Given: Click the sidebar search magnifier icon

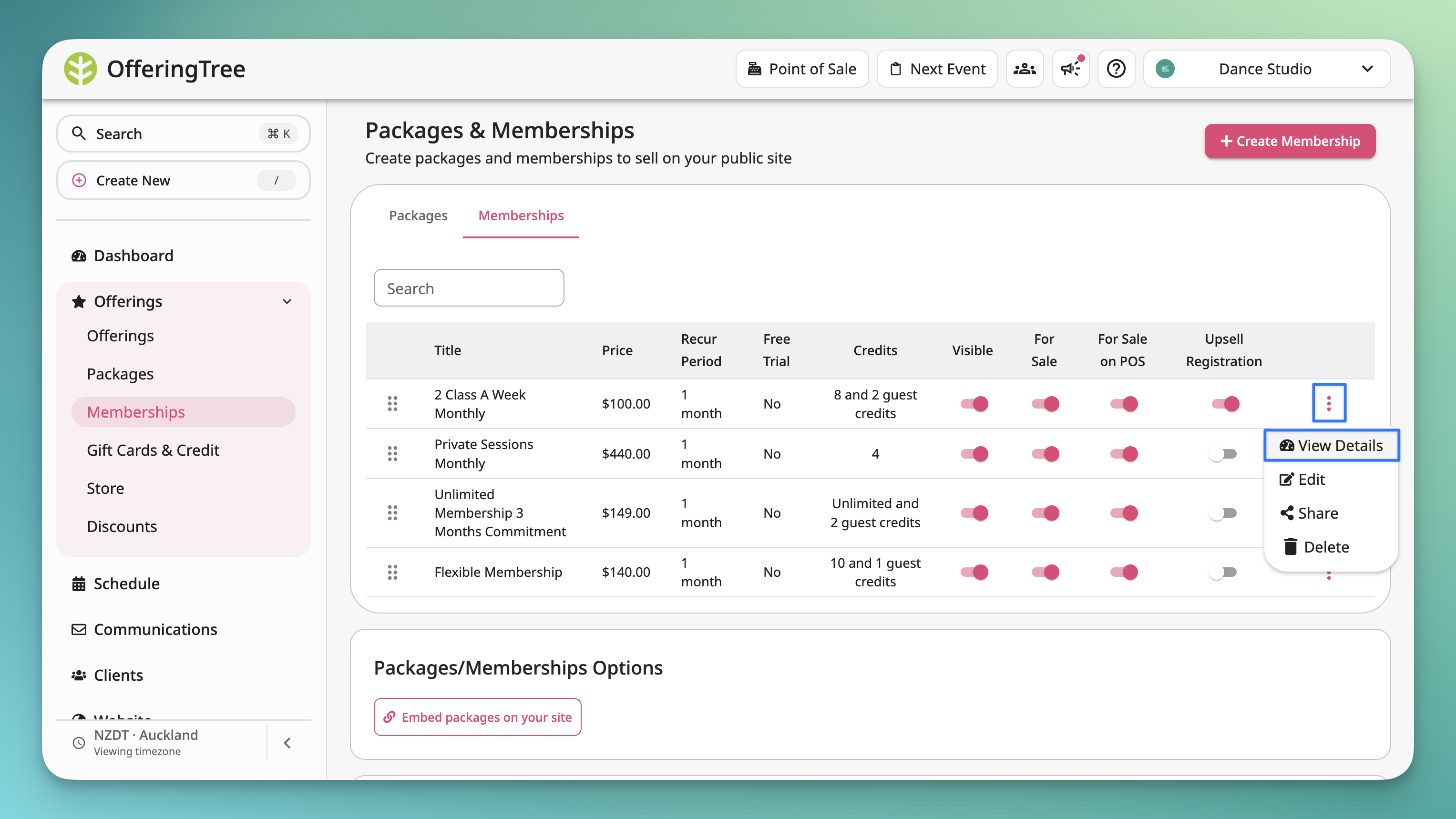Looking at the screenshot, I should [79, 133].
